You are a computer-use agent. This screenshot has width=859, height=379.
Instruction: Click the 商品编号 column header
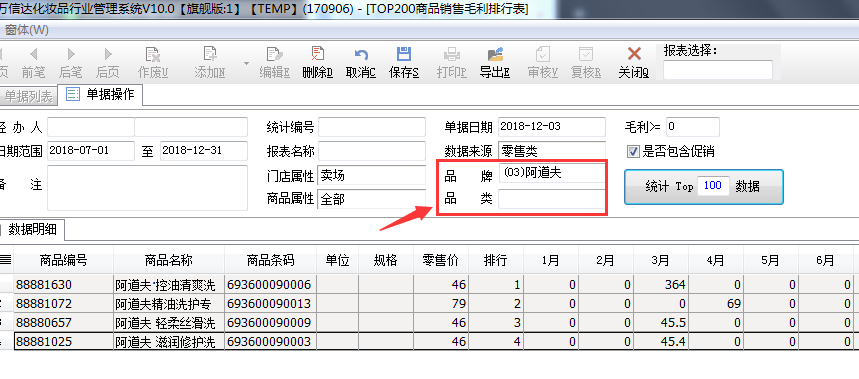click(64, 260)
